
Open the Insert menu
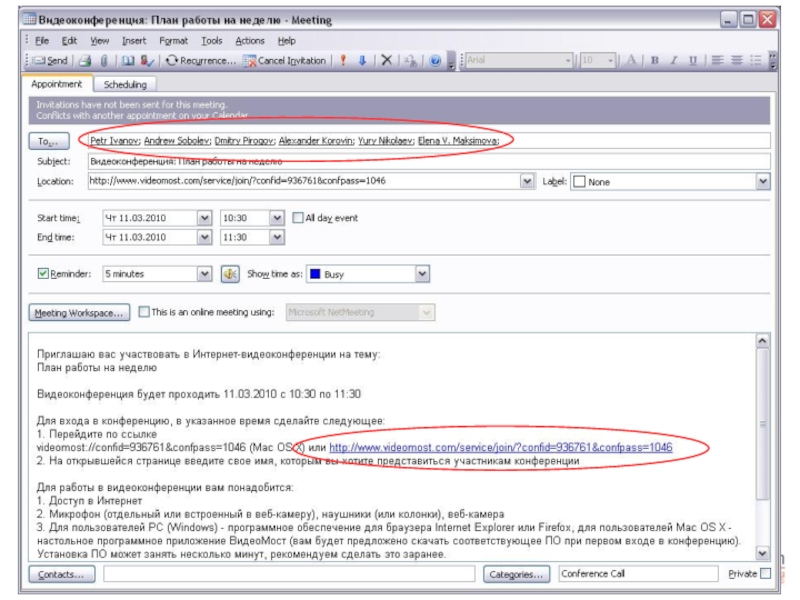click(134, 41)
